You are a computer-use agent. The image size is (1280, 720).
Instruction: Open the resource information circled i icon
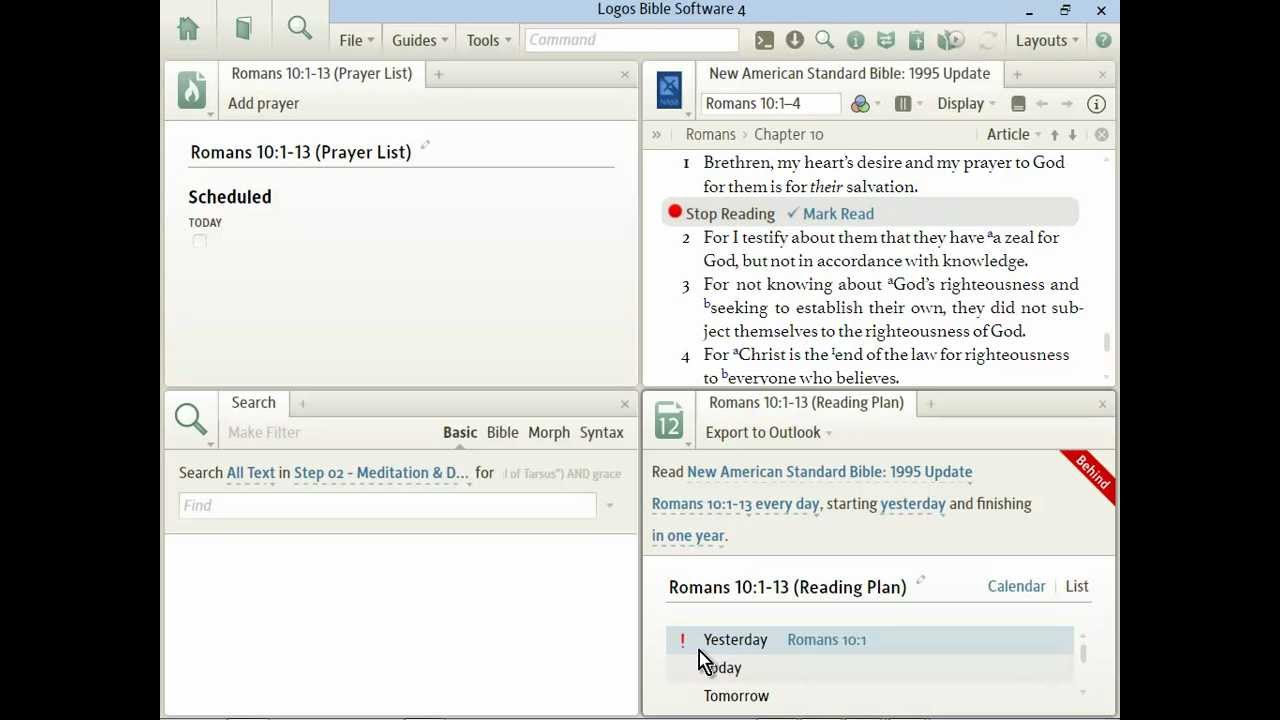click(1096, 104)
